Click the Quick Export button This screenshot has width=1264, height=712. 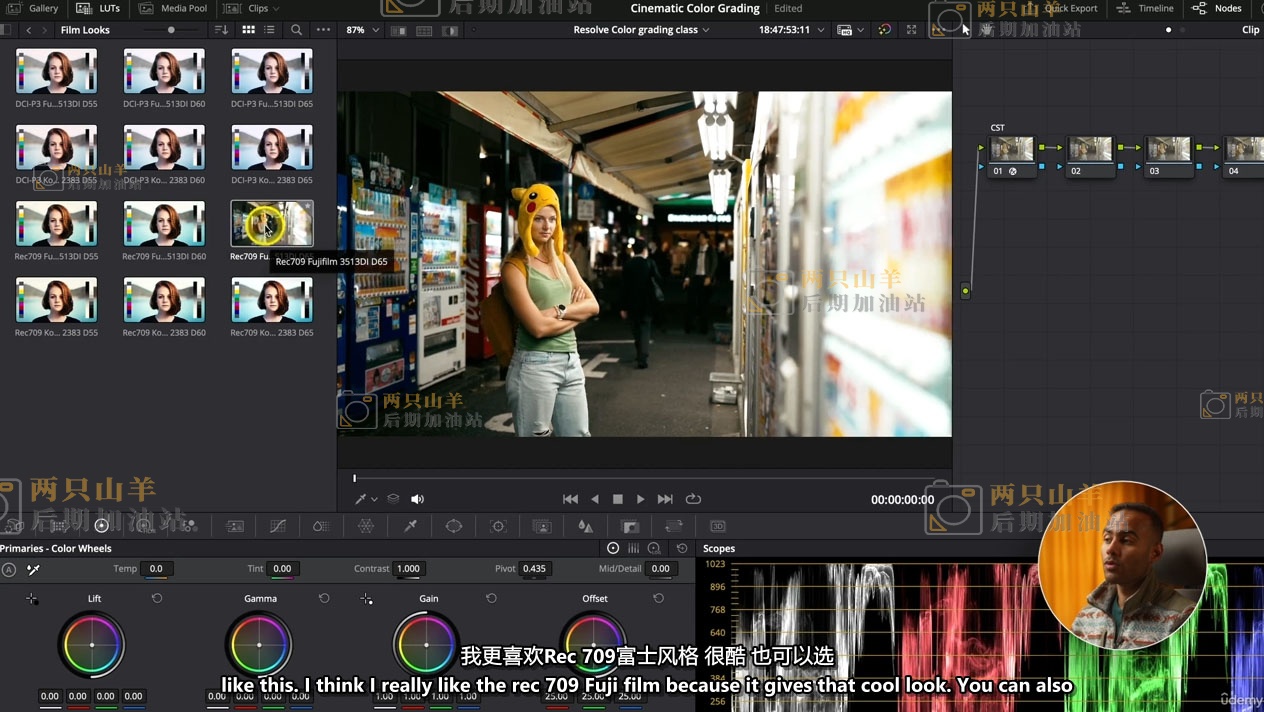coord(1070,8)
